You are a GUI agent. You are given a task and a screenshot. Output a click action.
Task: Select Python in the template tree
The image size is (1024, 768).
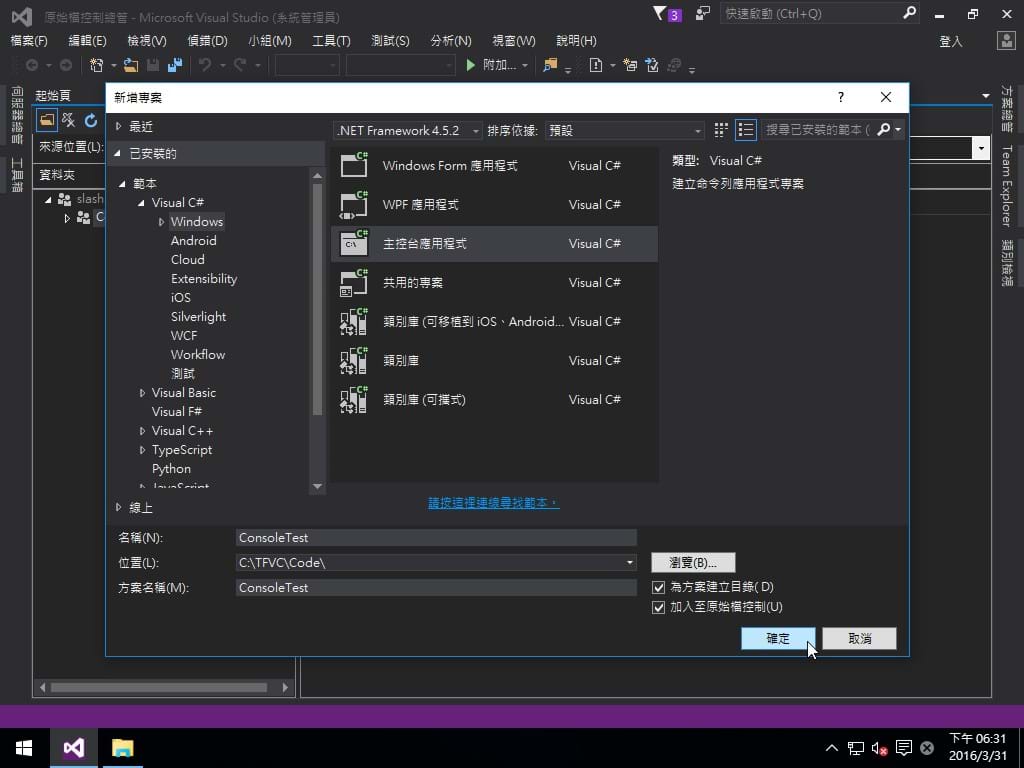click(171, 469)
